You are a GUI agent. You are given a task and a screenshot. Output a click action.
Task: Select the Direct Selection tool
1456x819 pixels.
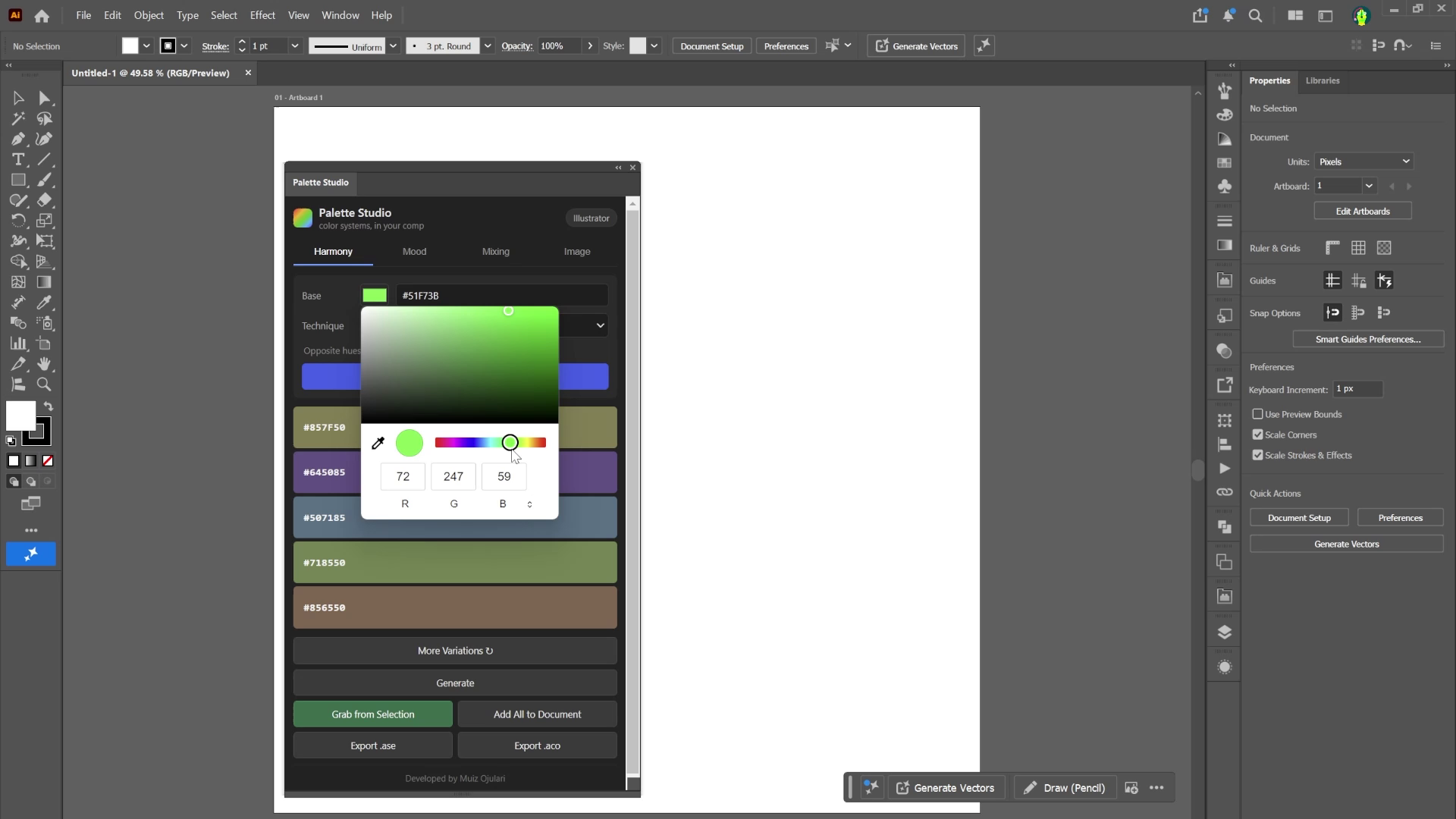tap(44, 98)
